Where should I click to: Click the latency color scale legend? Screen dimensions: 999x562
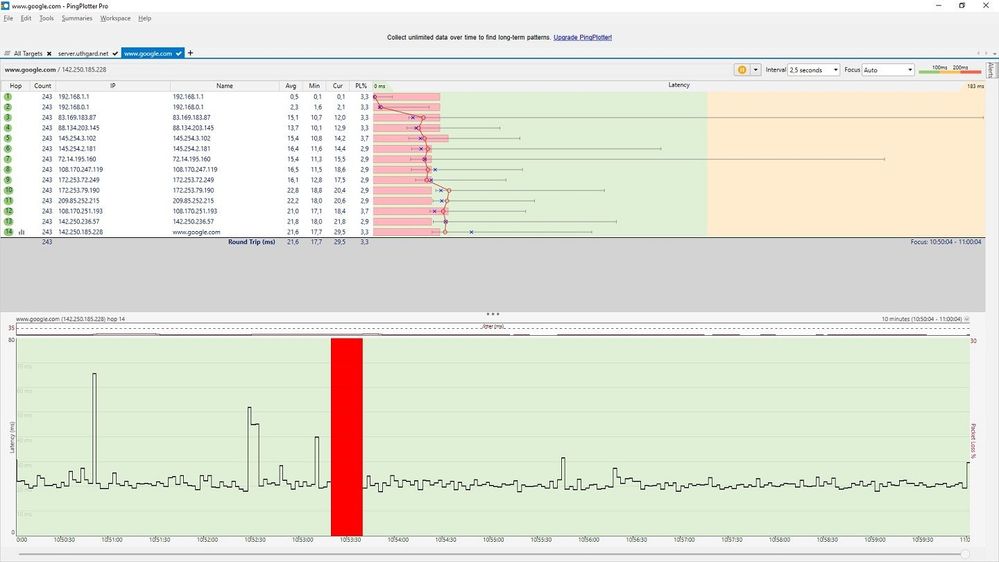tap(950, 69)
